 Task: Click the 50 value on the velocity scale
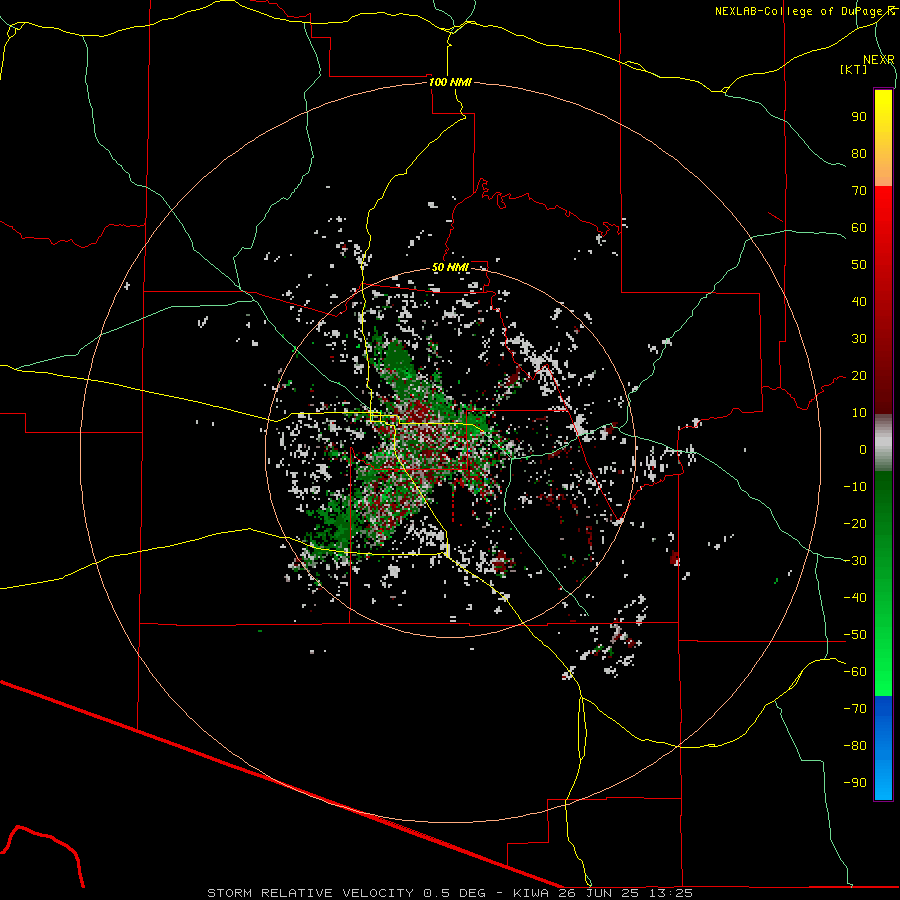click(x=859, y=265)
